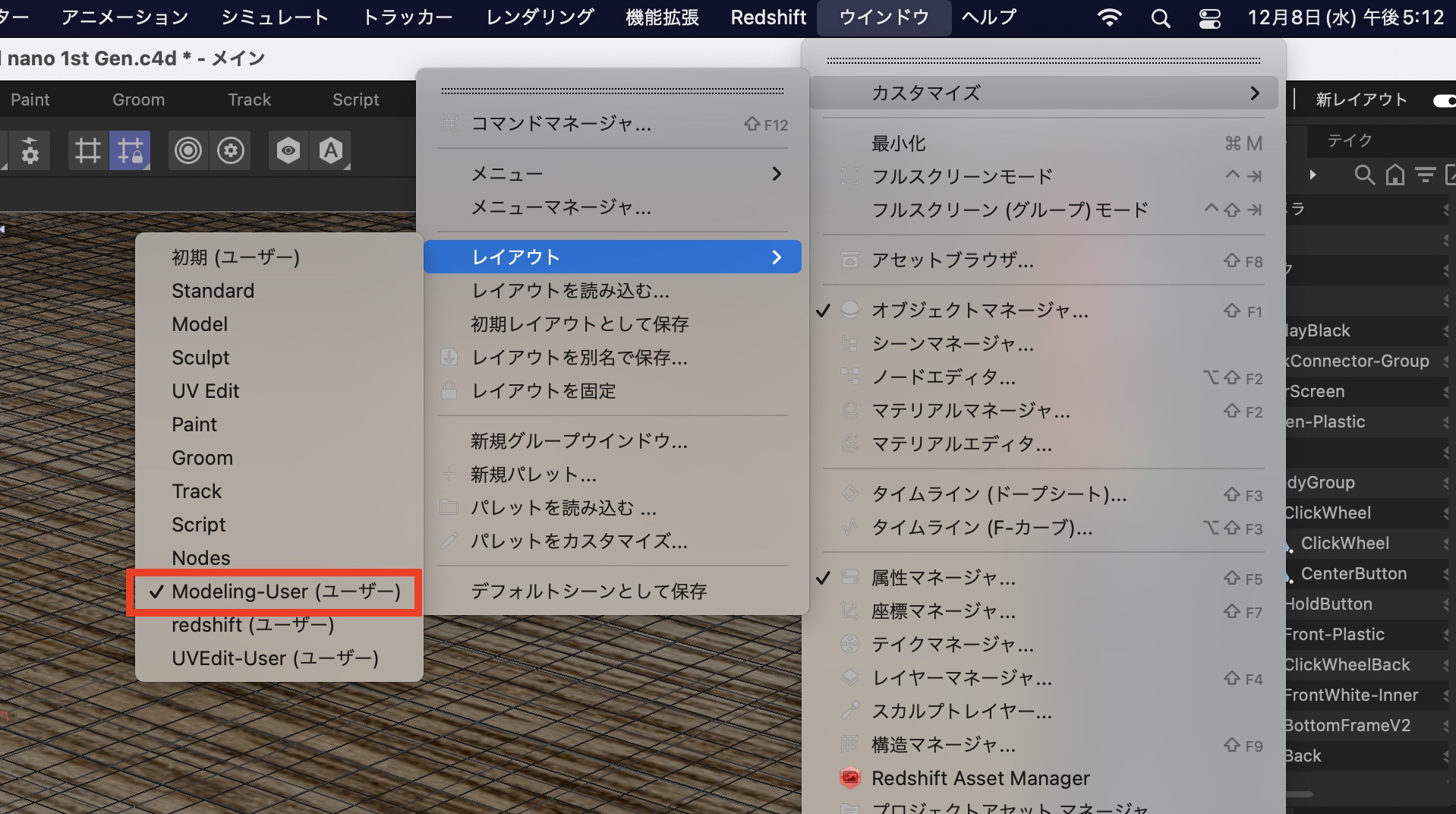Click the home icon in object manager
The image size is (1456, 814).
[1395, 175]
